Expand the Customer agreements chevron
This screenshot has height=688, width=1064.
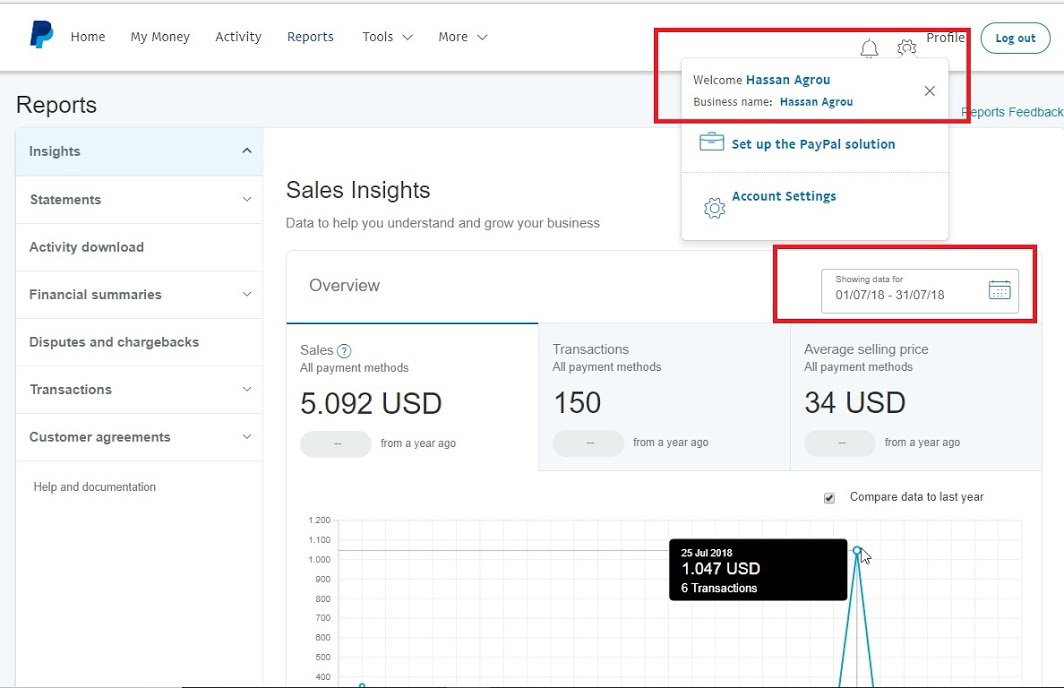click(247, 436)
